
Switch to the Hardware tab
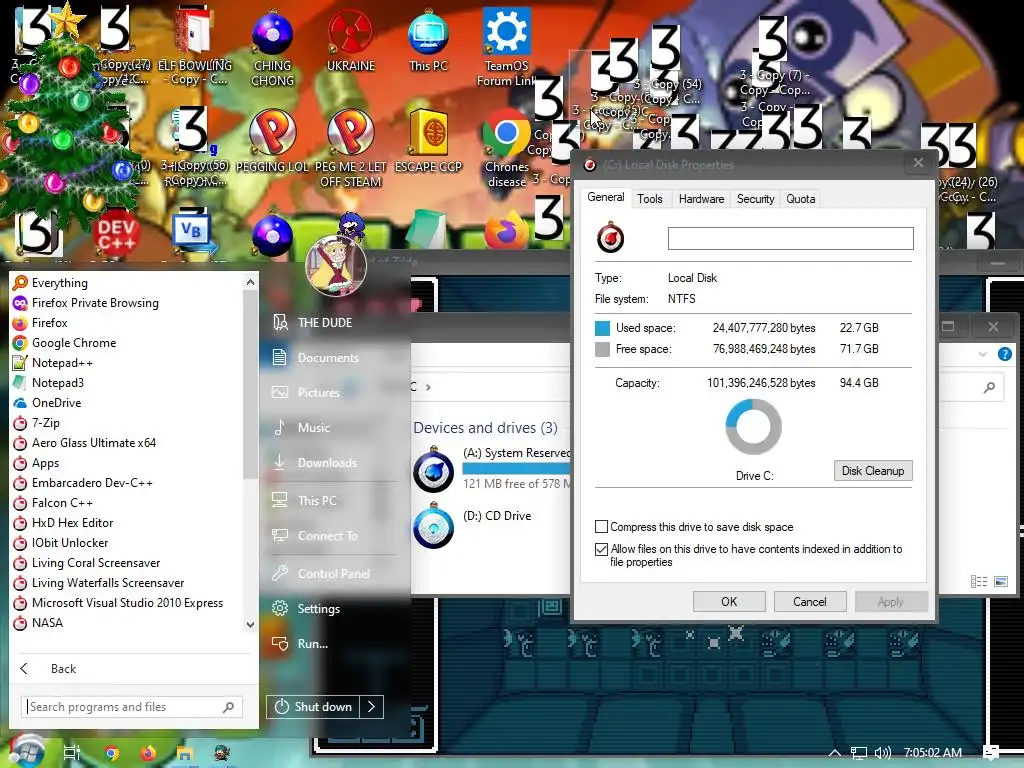[x=701, y=199]
